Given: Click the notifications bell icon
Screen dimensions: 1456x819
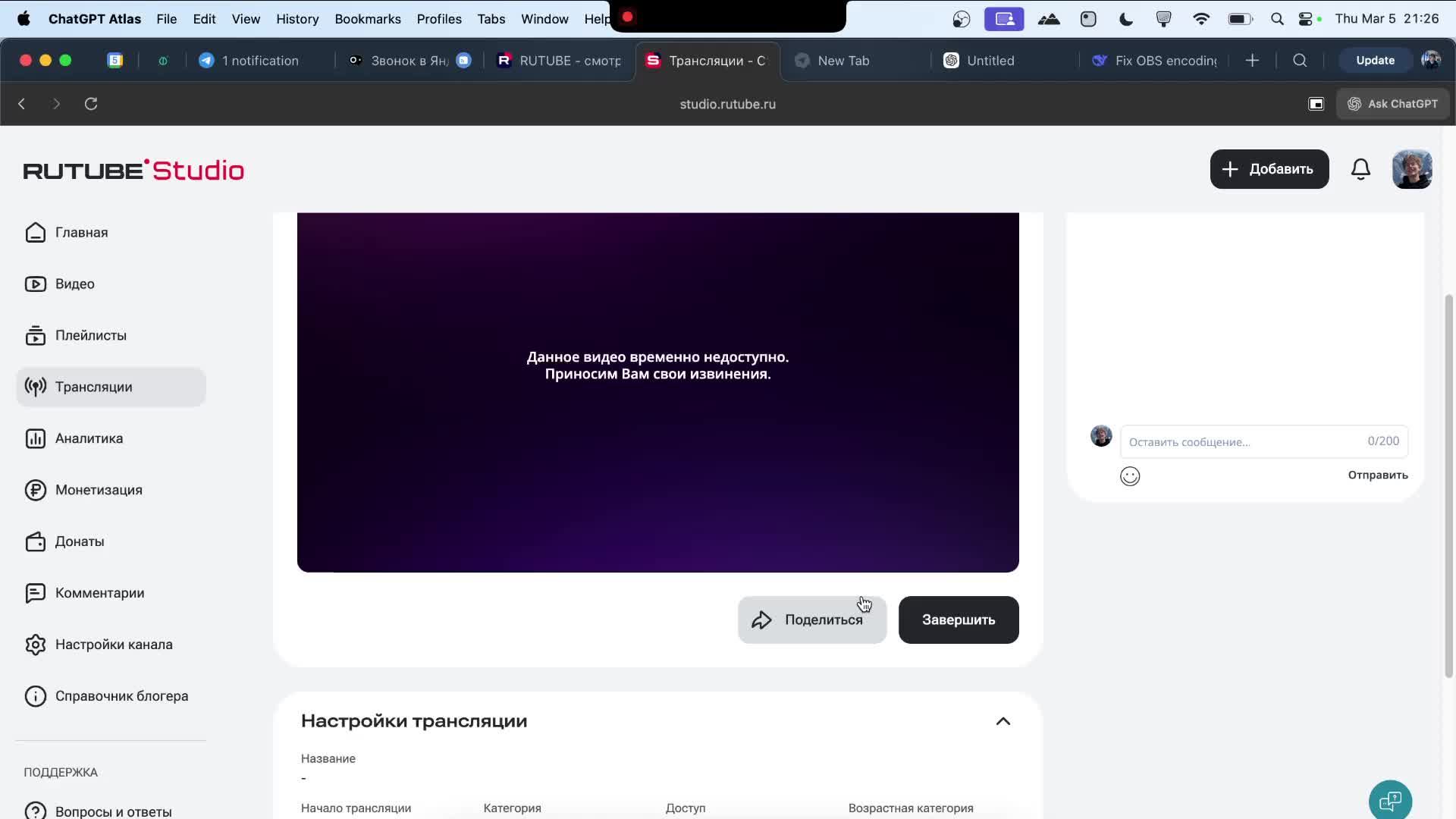Looking at the screenshot, I should [1360, 169].
